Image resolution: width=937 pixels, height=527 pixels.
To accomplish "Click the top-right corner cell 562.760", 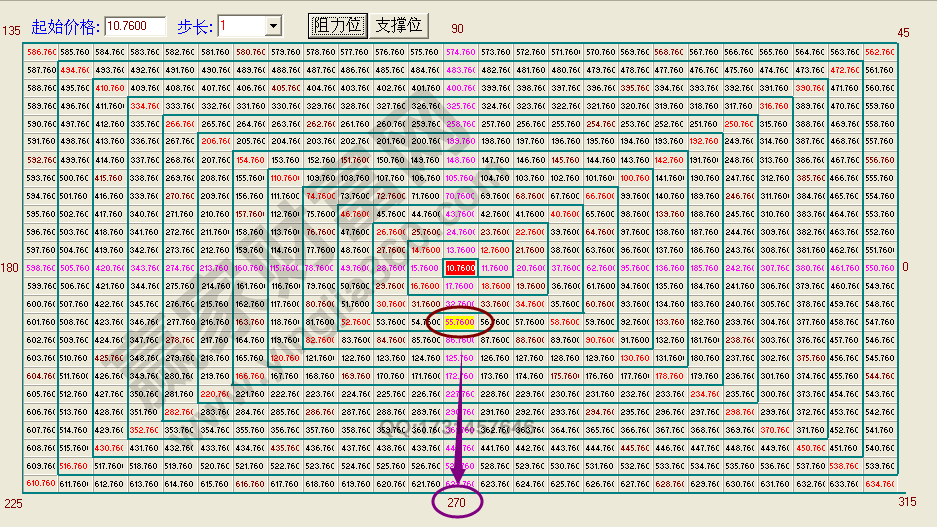I will (879, 52).
